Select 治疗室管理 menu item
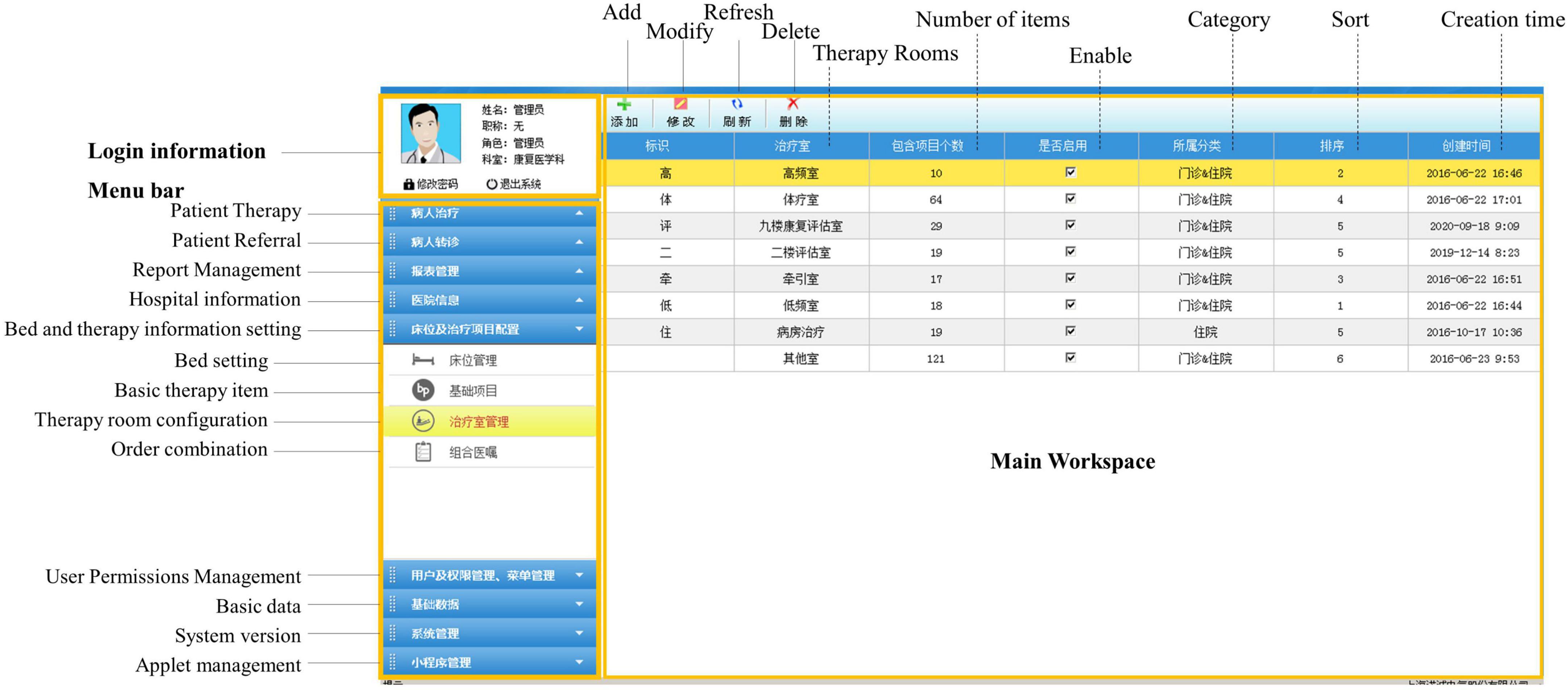Screen dimensions: 1568x690 point(490,421)
